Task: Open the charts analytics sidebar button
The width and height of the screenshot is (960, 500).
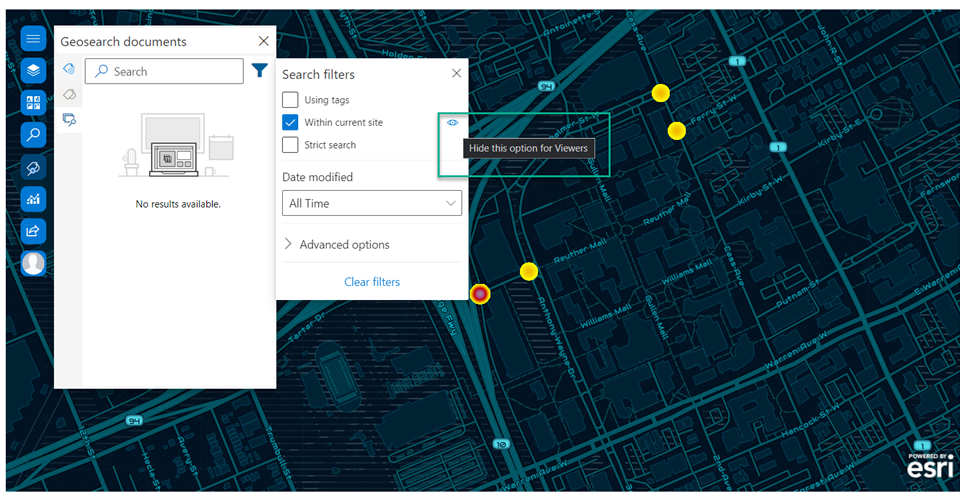Action: tap(33, 198)
